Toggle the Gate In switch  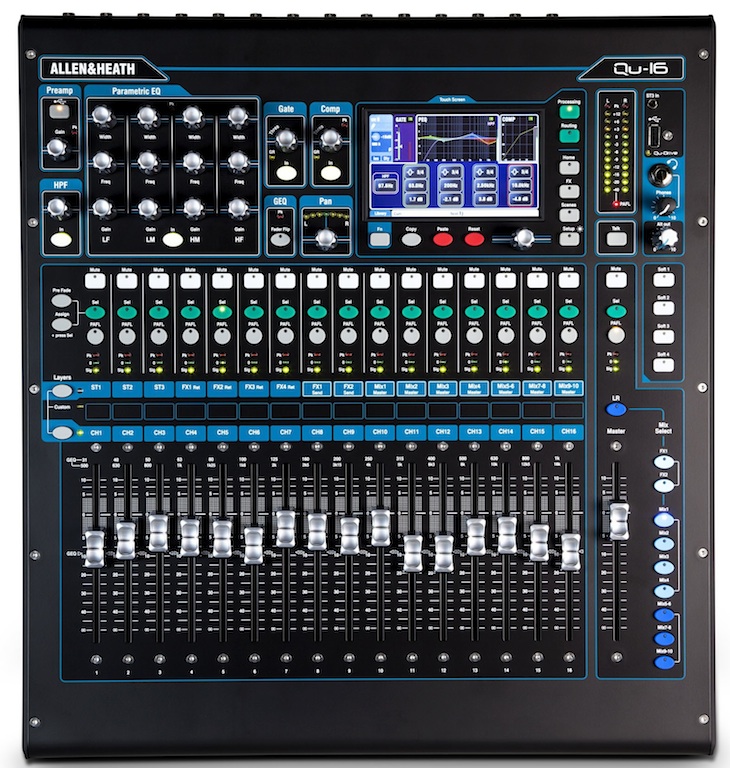[286, 173]
